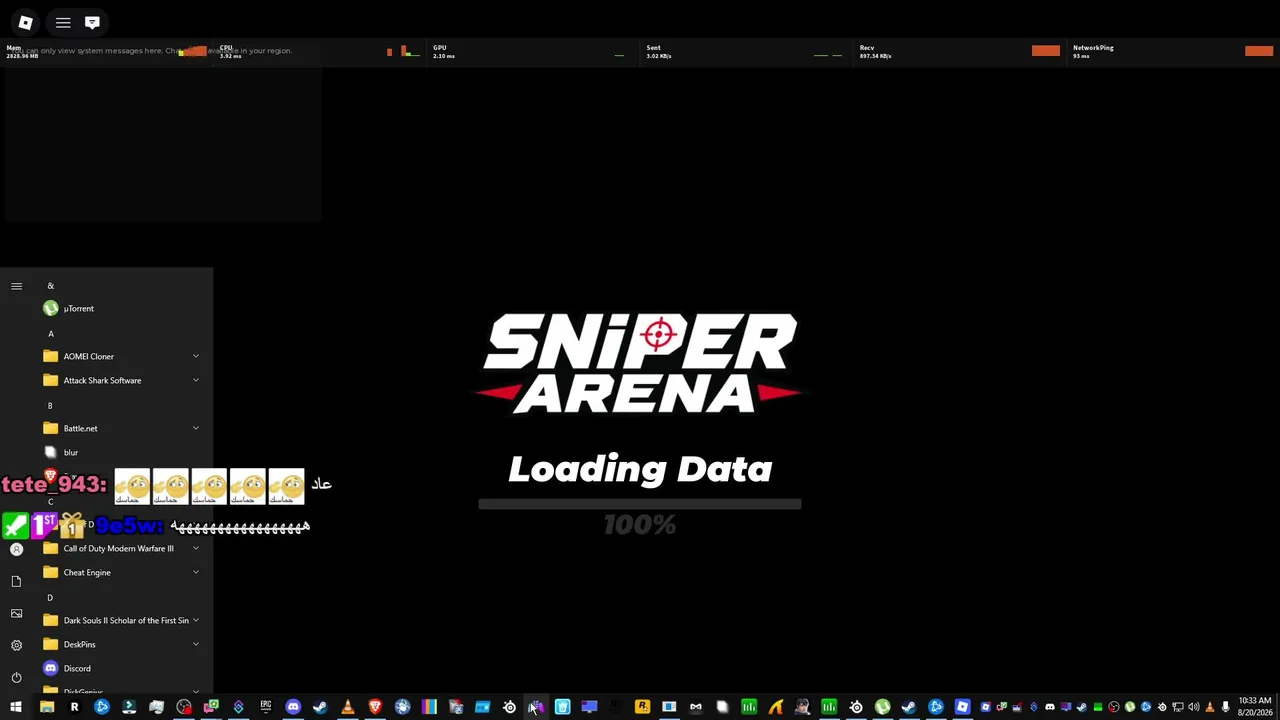This screenshot has width=1280, height=720.
Task: Expand the Attack Shark Software chevron
Action: [x=196, y=380]
